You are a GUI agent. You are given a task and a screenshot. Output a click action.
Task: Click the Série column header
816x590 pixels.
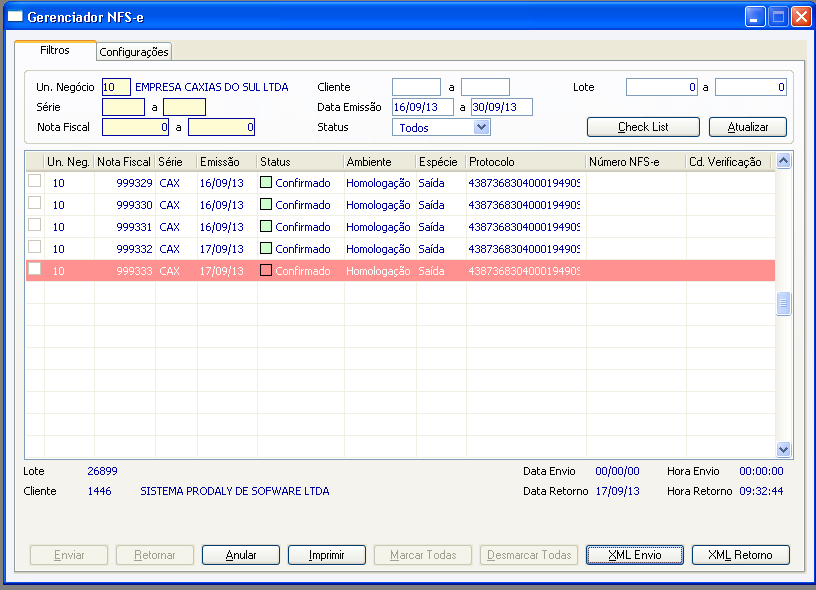[x=176, y=162]
